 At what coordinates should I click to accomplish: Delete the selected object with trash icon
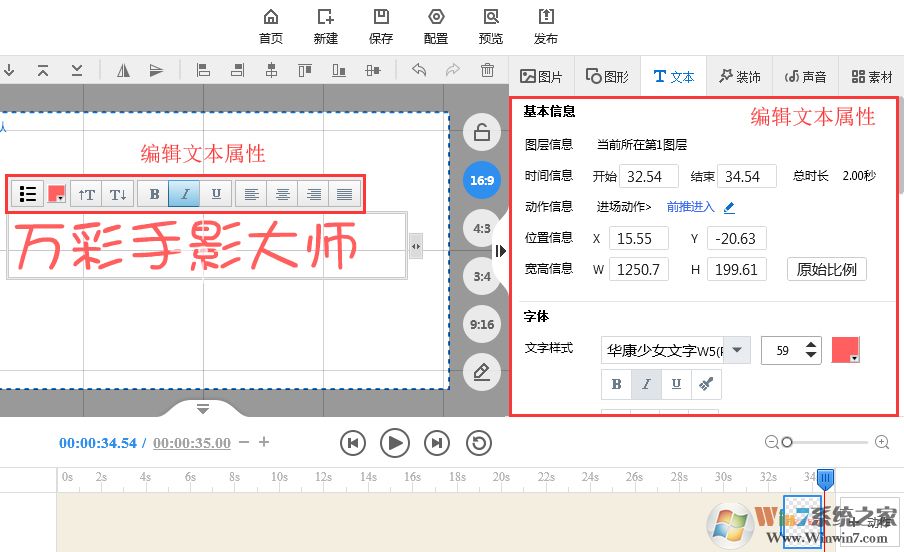point(487,70)
